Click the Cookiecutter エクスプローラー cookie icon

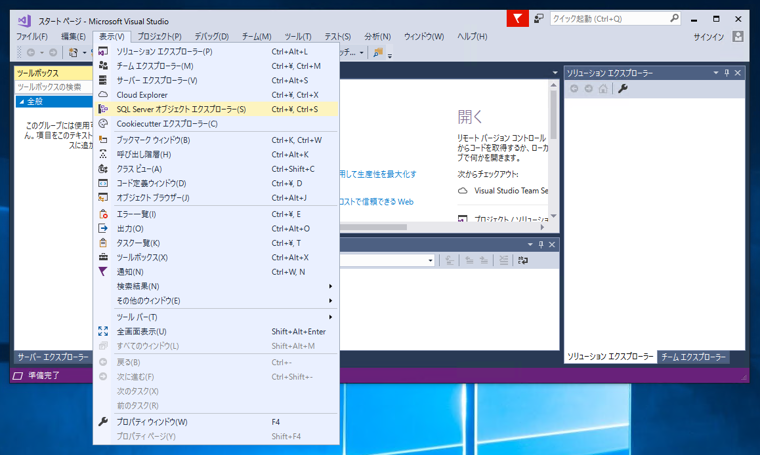(x=103, y=124)
